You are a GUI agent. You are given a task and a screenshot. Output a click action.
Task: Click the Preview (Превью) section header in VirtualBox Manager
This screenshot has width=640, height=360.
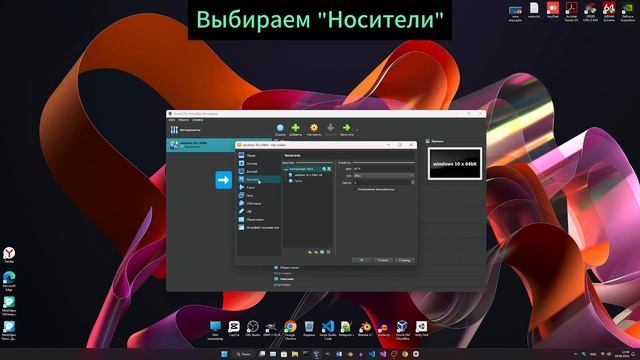pyautogui.click(x=435, y=141)
